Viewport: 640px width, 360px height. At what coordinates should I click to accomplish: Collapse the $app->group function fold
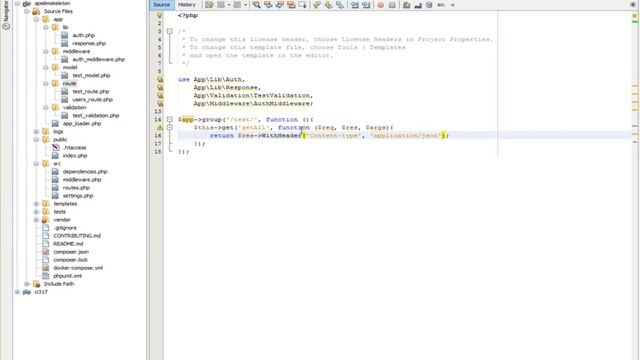[x=170, y=120]
